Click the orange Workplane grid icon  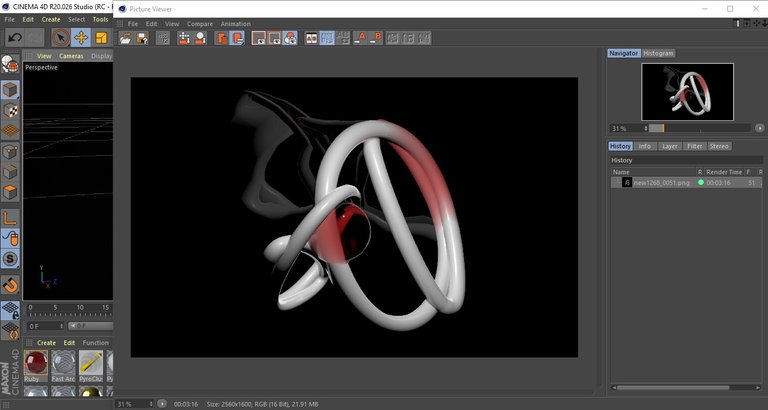[10, 130]
